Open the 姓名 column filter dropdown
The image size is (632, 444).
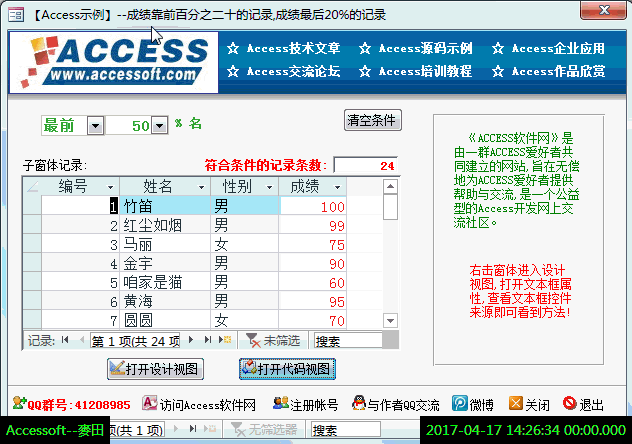coord(201,187)
